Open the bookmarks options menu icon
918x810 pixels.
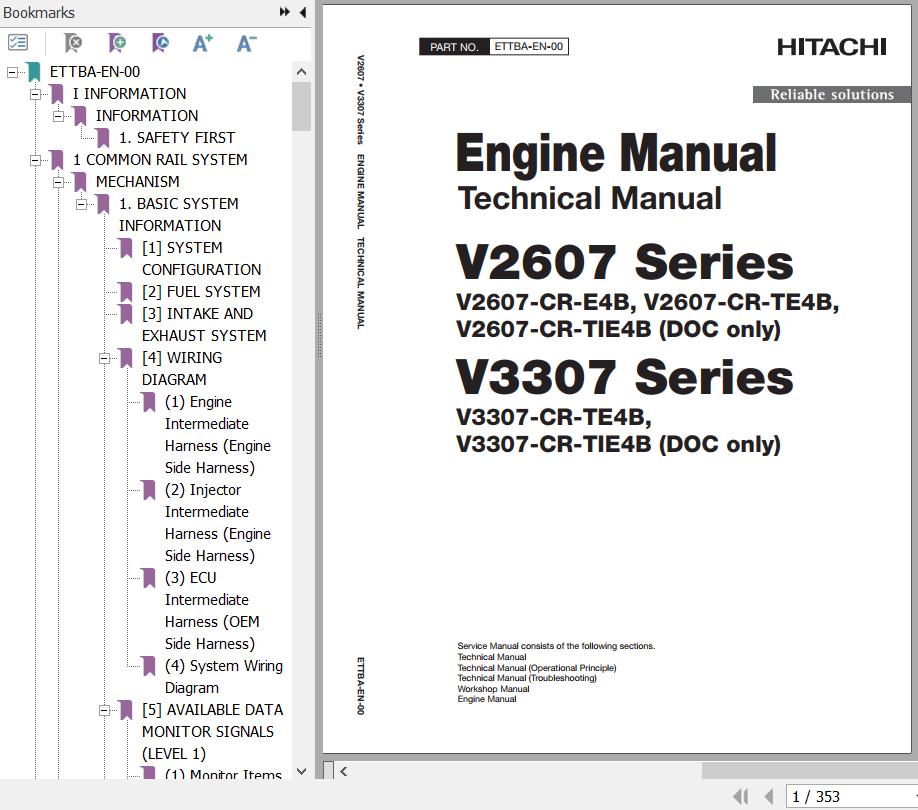[x=18, y=42]
